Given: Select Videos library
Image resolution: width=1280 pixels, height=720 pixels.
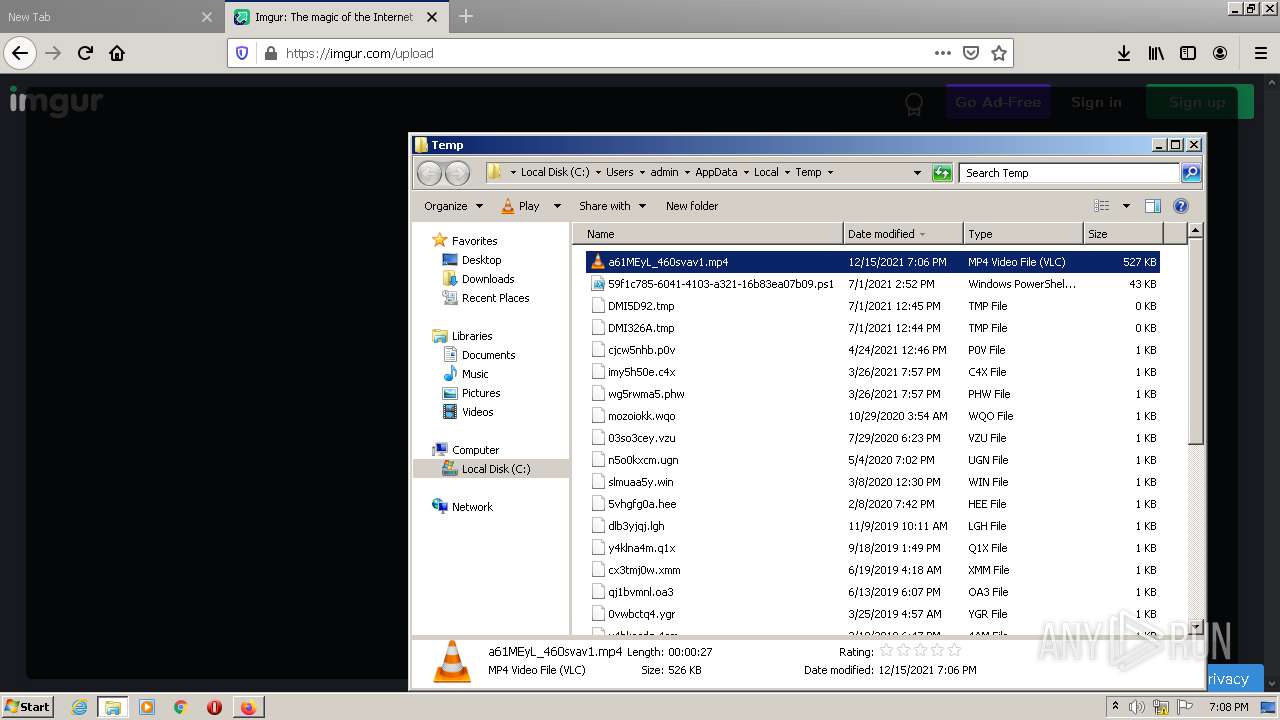Looking at the screenshot, I should click(477, 412).
